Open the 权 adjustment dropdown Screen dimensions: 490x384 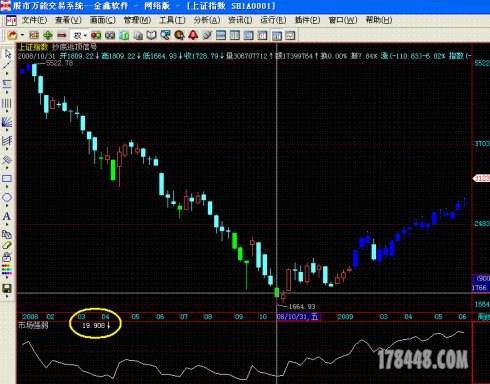click(x=80, y=35)
